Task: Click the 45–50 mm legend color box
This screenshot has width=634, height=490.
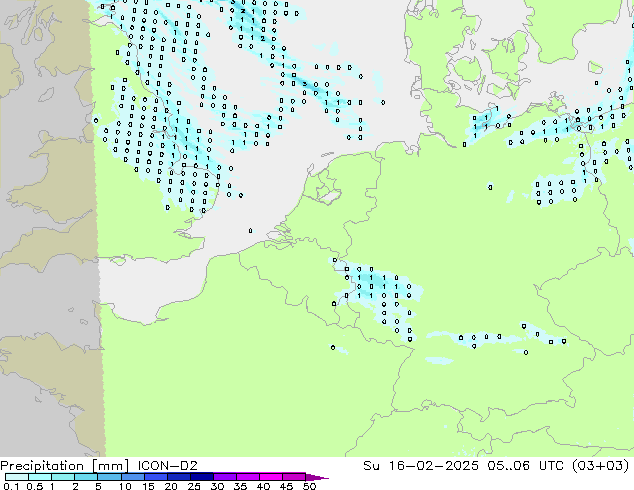Action: tap(294, 477)
